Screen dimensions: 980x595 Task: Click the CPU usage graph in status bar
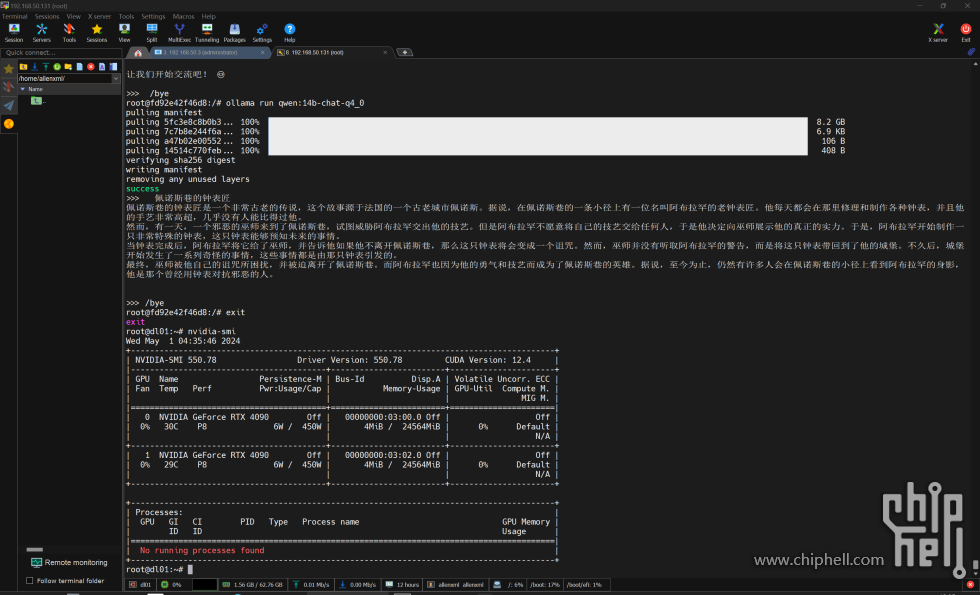[x=204, y=585]
